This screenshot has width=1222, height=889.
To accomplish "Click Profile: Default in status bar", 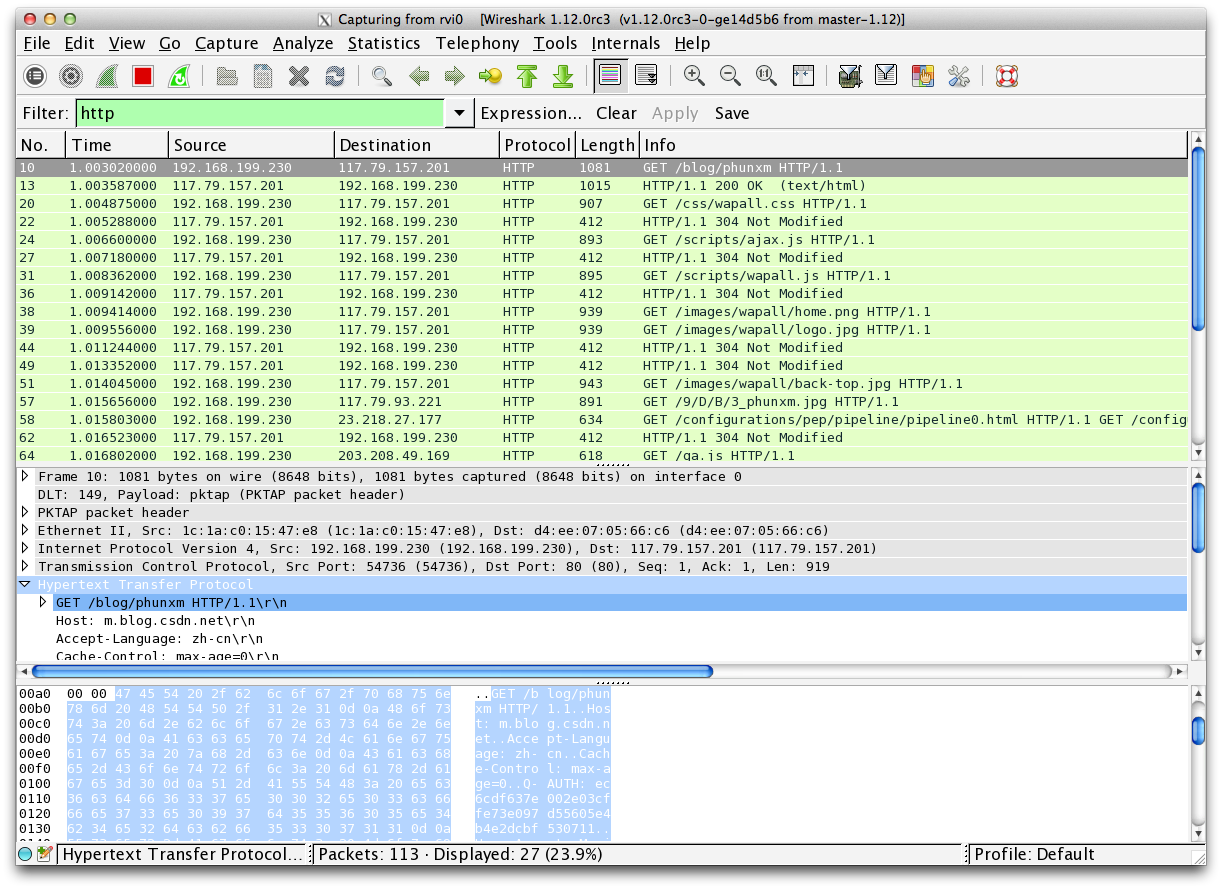I will click(1034, 854).
